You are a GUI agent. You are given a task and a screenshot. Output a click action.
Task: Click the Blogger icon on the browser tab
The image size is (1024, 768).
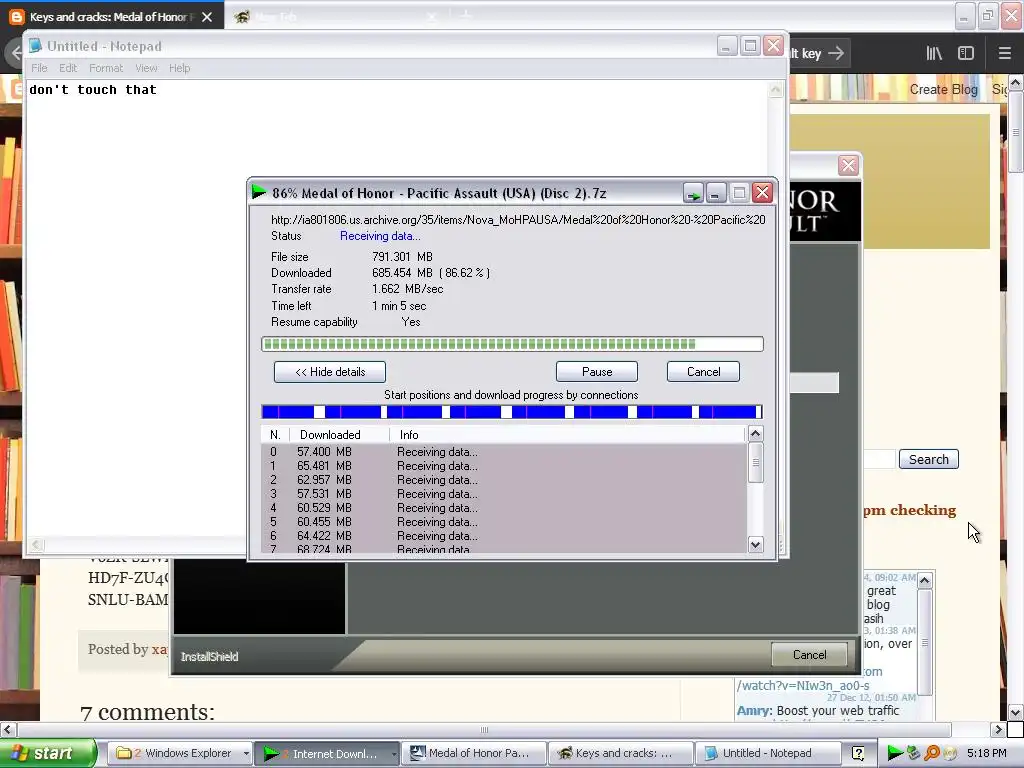coord(17,17)
